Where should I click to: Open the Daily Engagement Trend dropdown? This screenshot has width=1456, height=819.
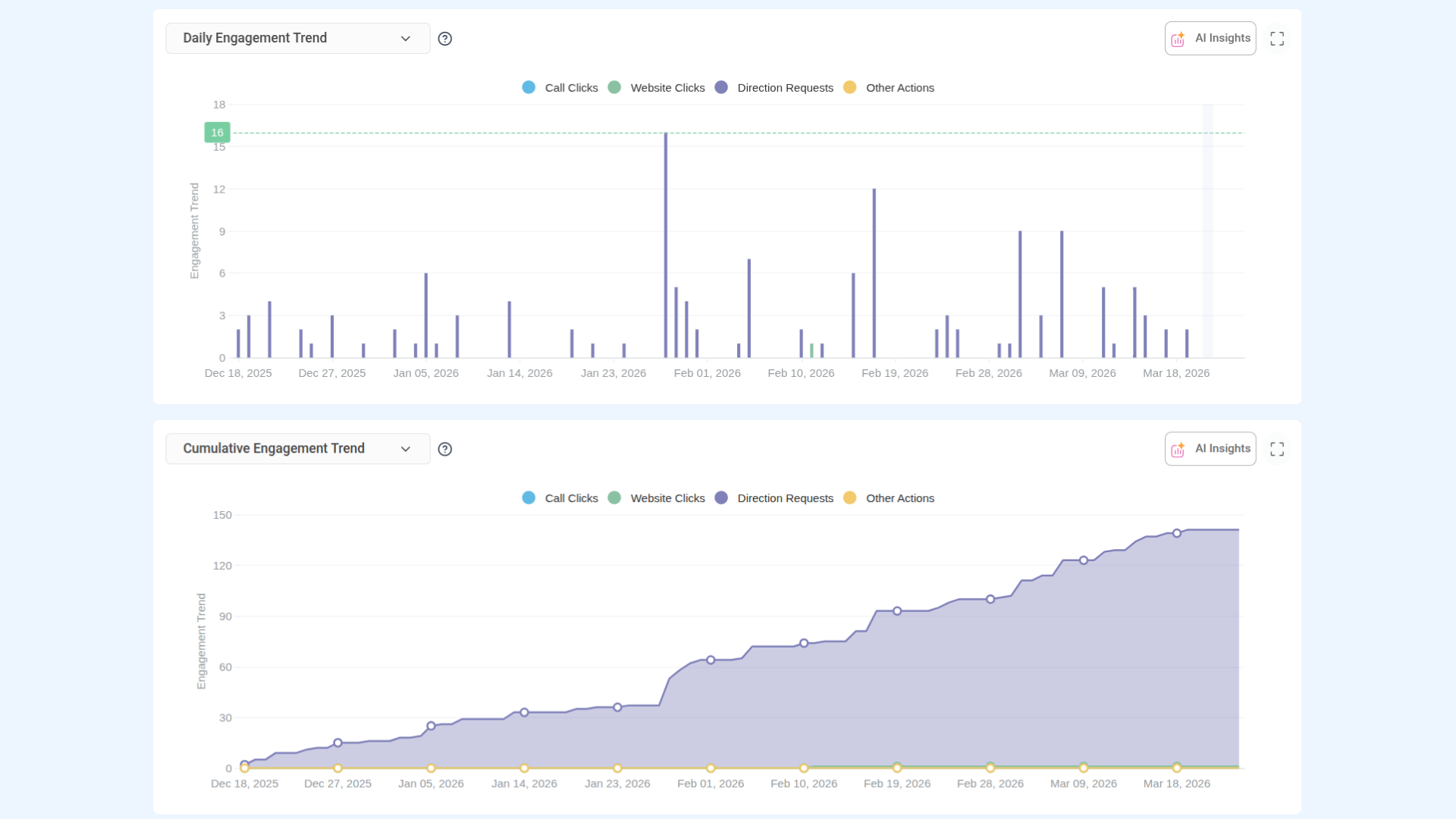(297, 39)
